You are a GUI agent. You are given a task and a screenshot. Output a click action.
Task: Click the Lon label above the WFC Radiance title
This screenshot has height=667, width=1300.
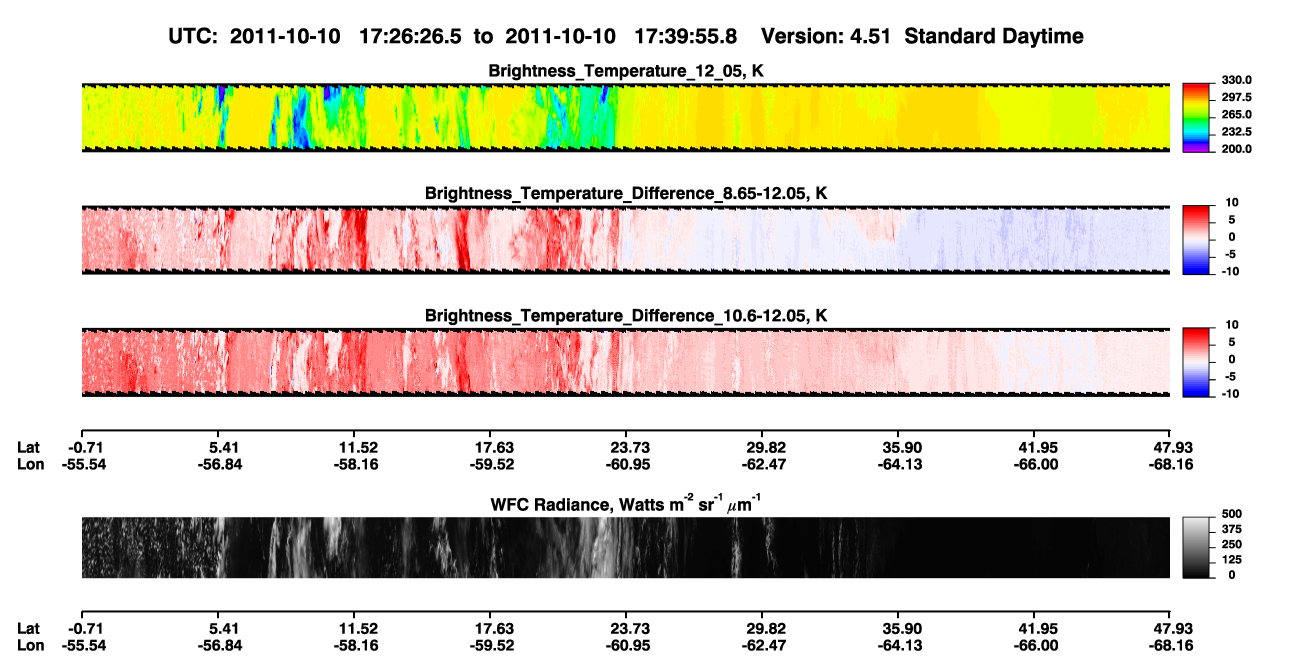(x=30, y=464)
